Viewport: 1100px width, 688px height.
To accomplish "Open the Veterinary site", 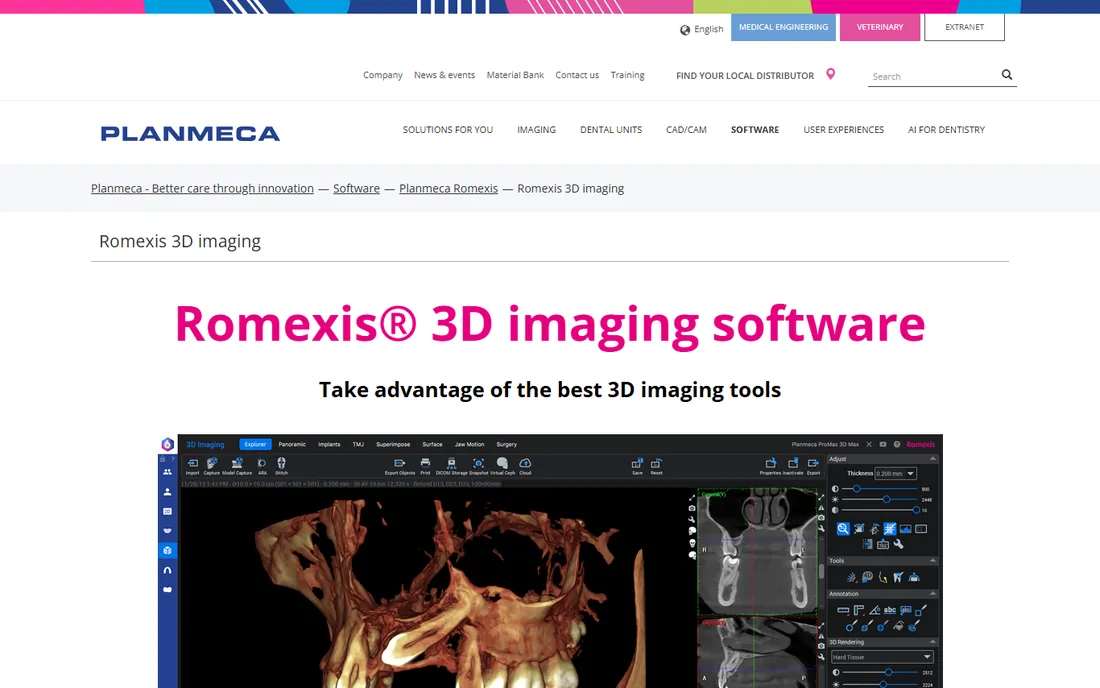I will pos(880,27).
